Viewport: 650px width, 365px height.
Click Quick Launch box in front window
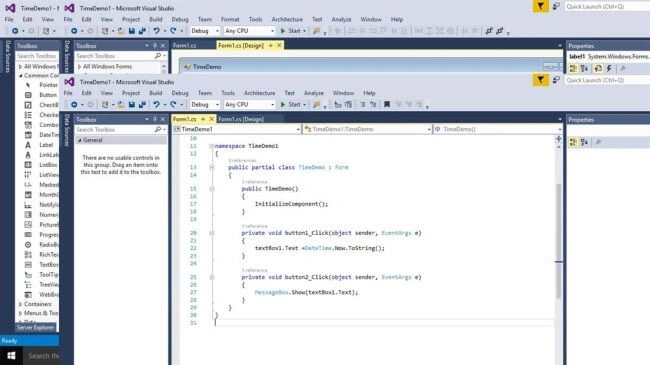pyautogui.click(x=607, y=80)
